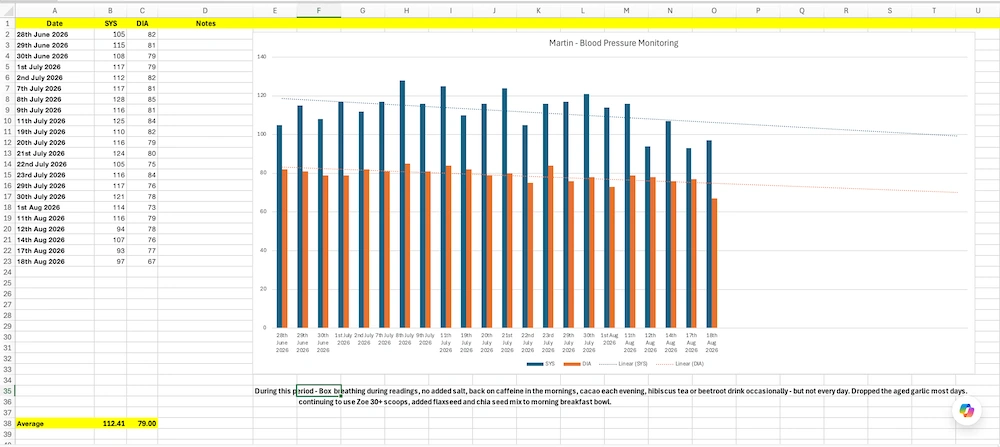This screenshot has height=447, width=1000.
Task: Select the 8th July 2026 date cell
Action: click(x=54, y=99)
